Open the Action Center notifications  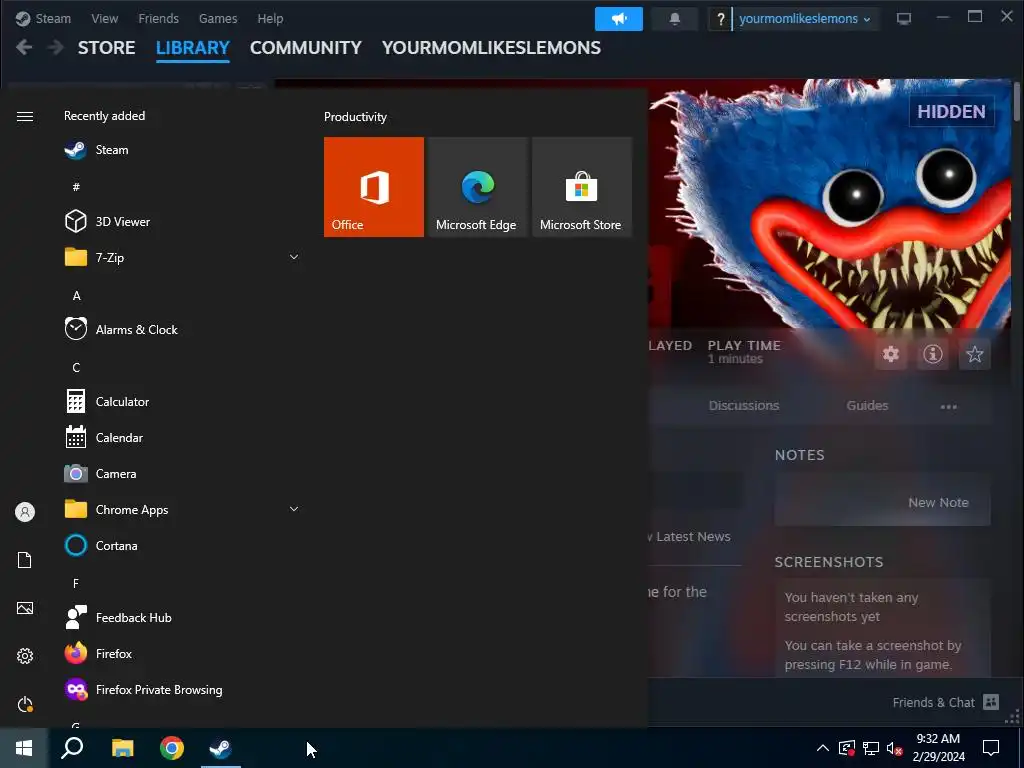tap(991, 748)
